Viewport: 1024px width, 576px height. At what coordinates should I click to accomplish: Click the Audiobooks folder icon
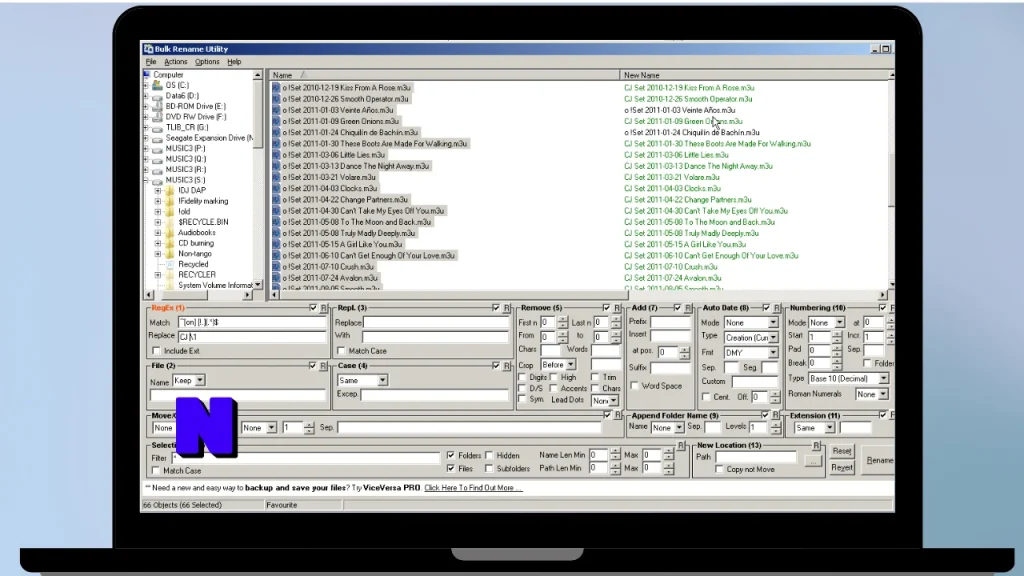click(170, 232)
